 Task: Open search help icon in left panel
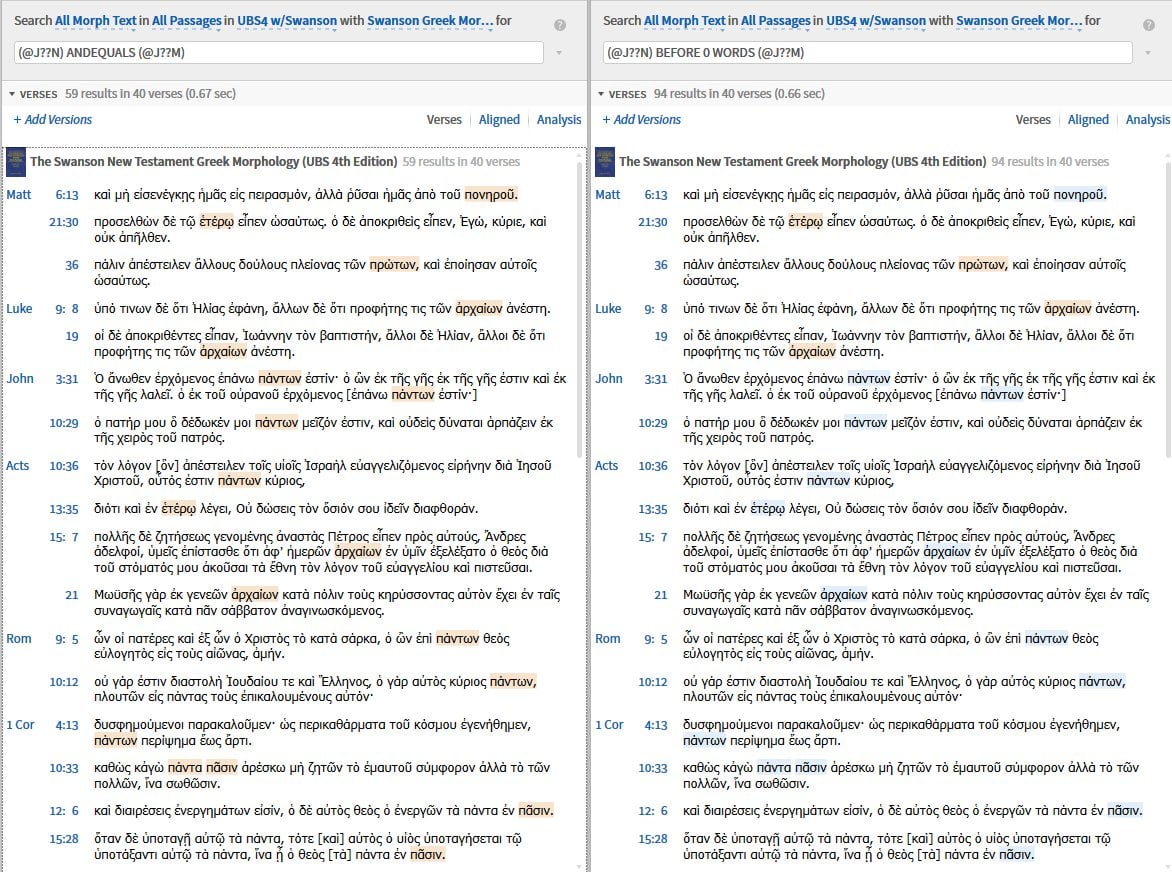[x=560, y=25]
